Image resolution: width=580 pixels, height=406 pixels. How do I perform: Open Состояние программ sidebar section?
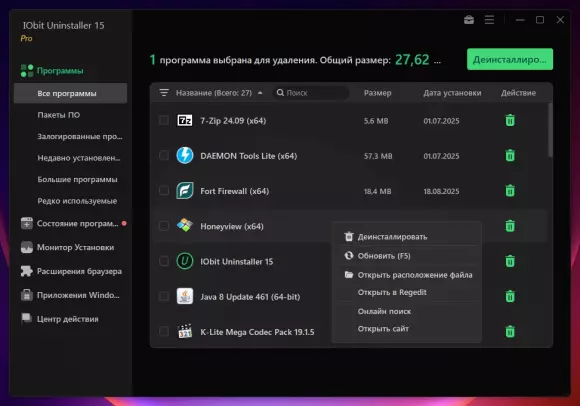(x=73, y=223)
